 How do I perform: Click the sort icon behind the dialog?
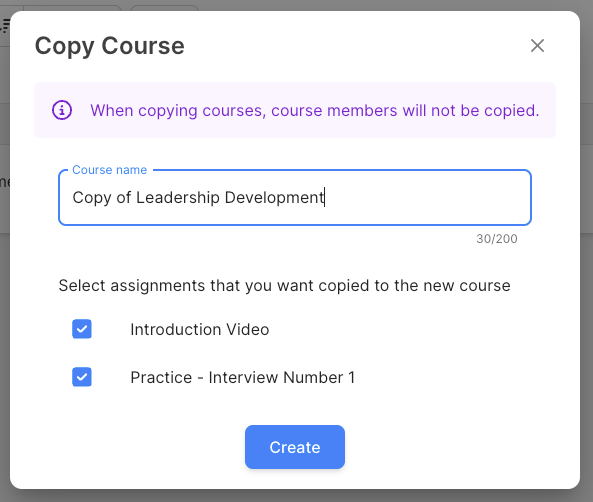tap(5, 26)
